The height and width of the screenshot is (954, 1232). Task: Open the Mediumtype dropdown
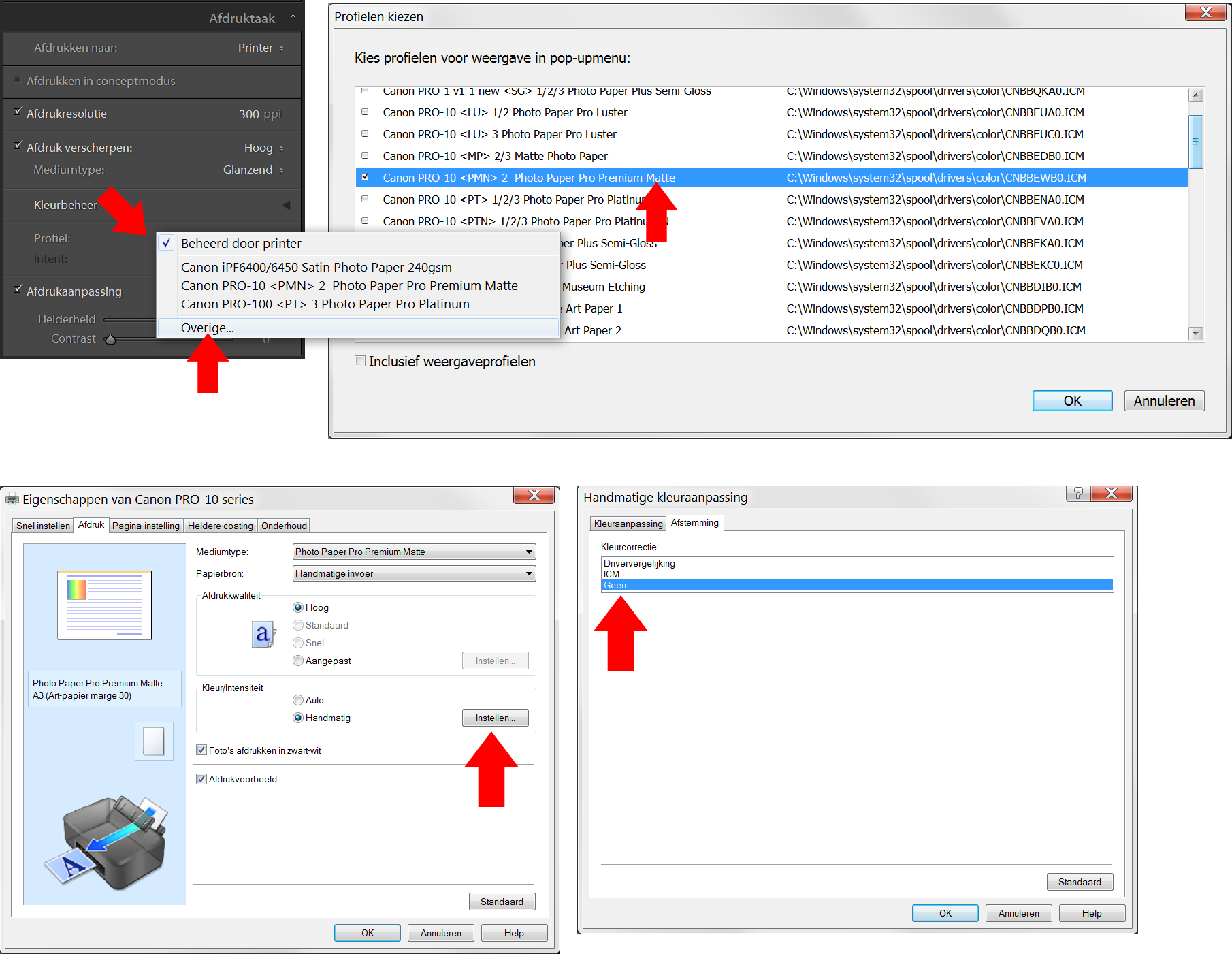pyautogui.click(x=414, y=552)
